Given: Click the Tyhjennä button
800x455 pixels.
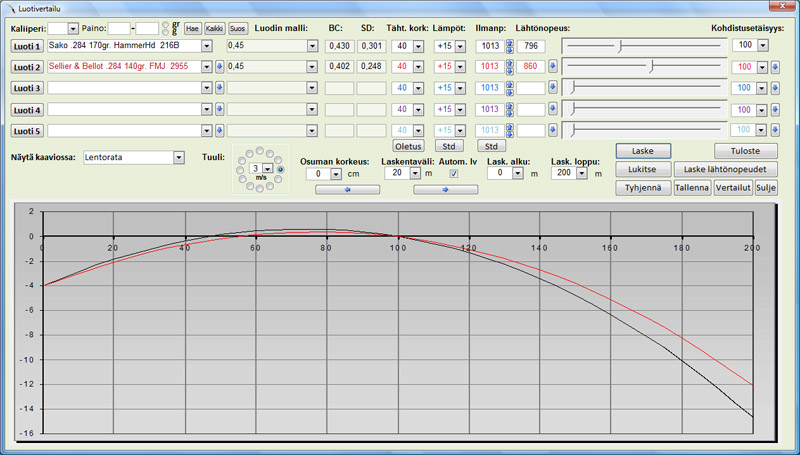Looking at the screenshot, I should click(643, 188).
